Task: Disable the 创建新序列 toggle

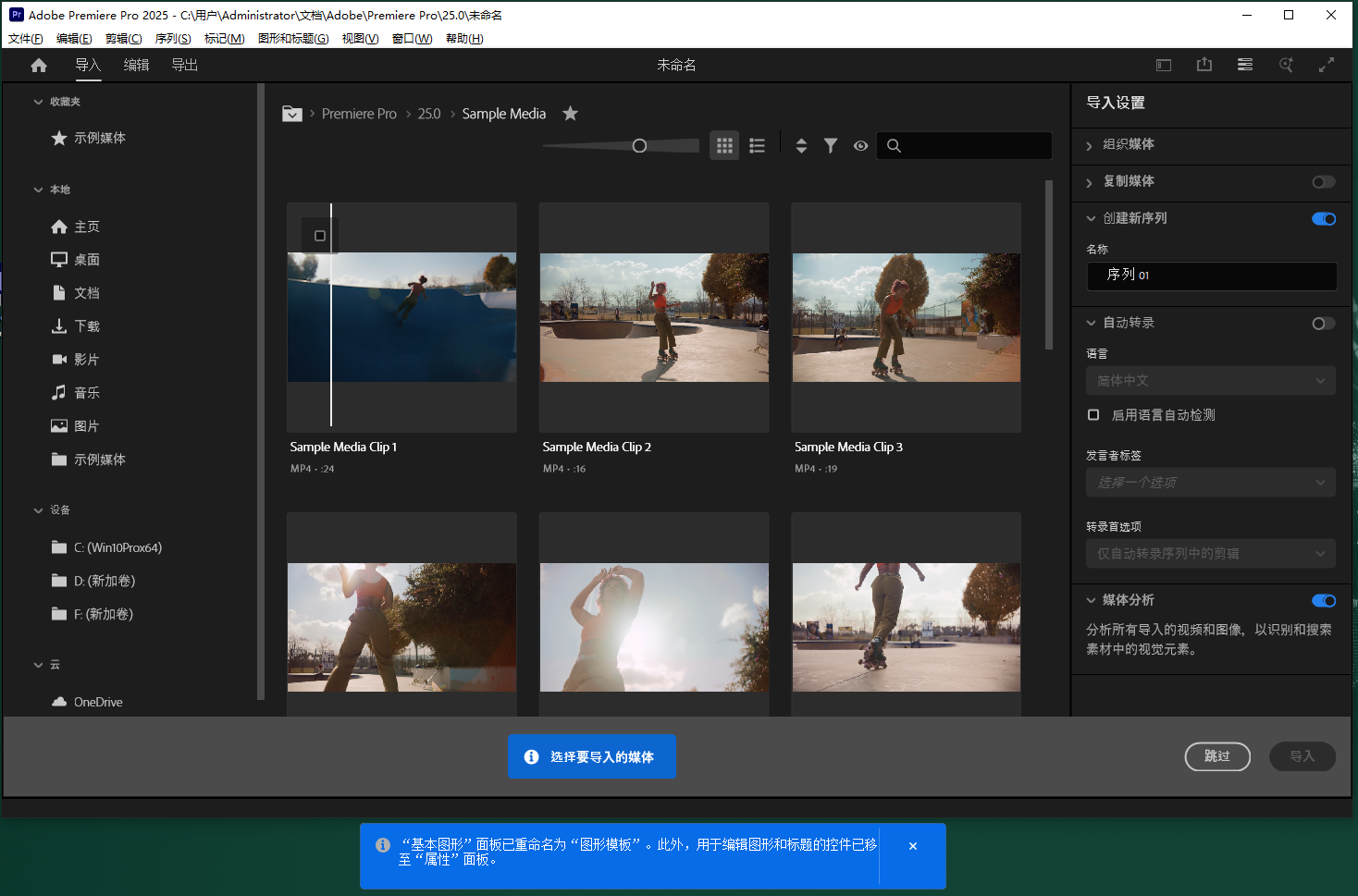Action: pyautogui.click(x=1324, y=218)
